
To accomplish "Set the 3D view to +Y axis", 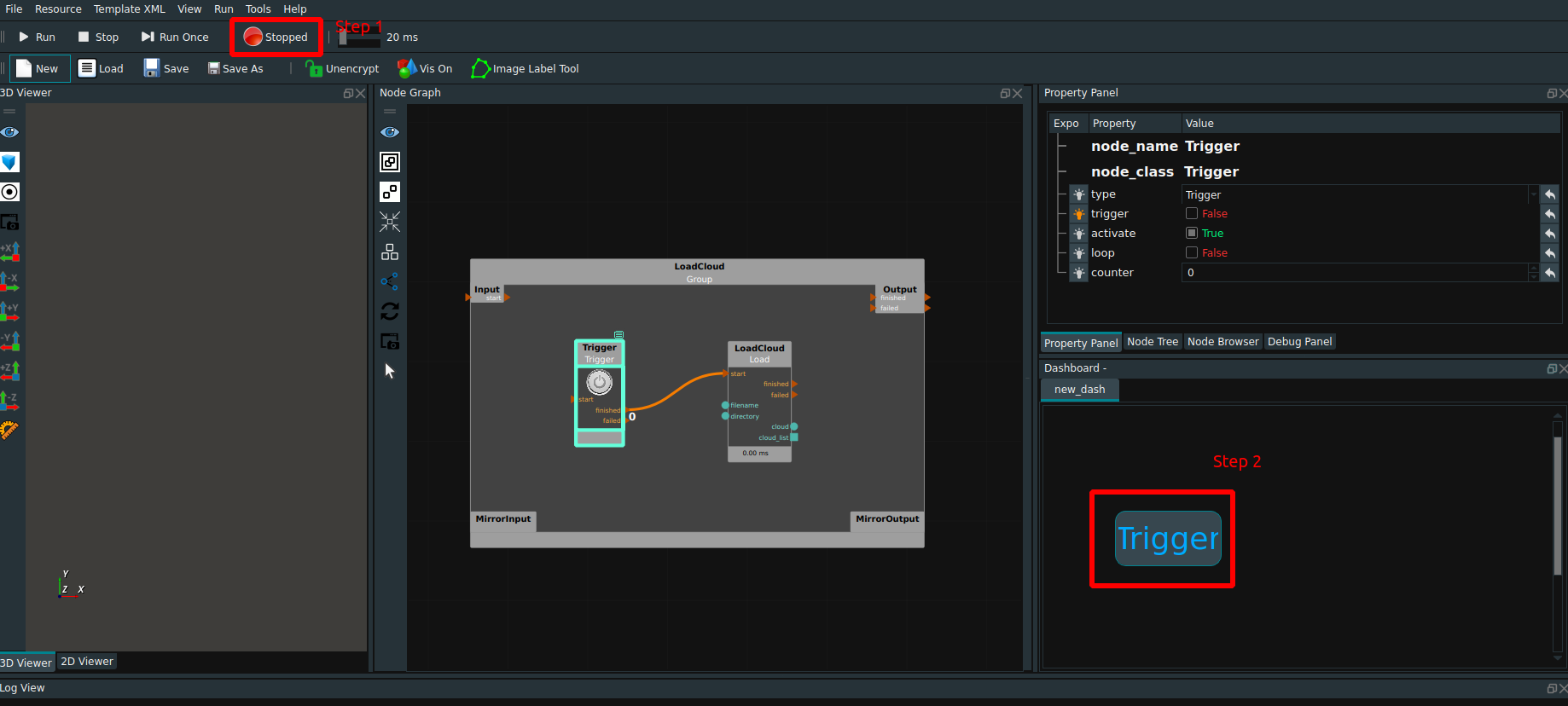I will click(x=9, y=311).
